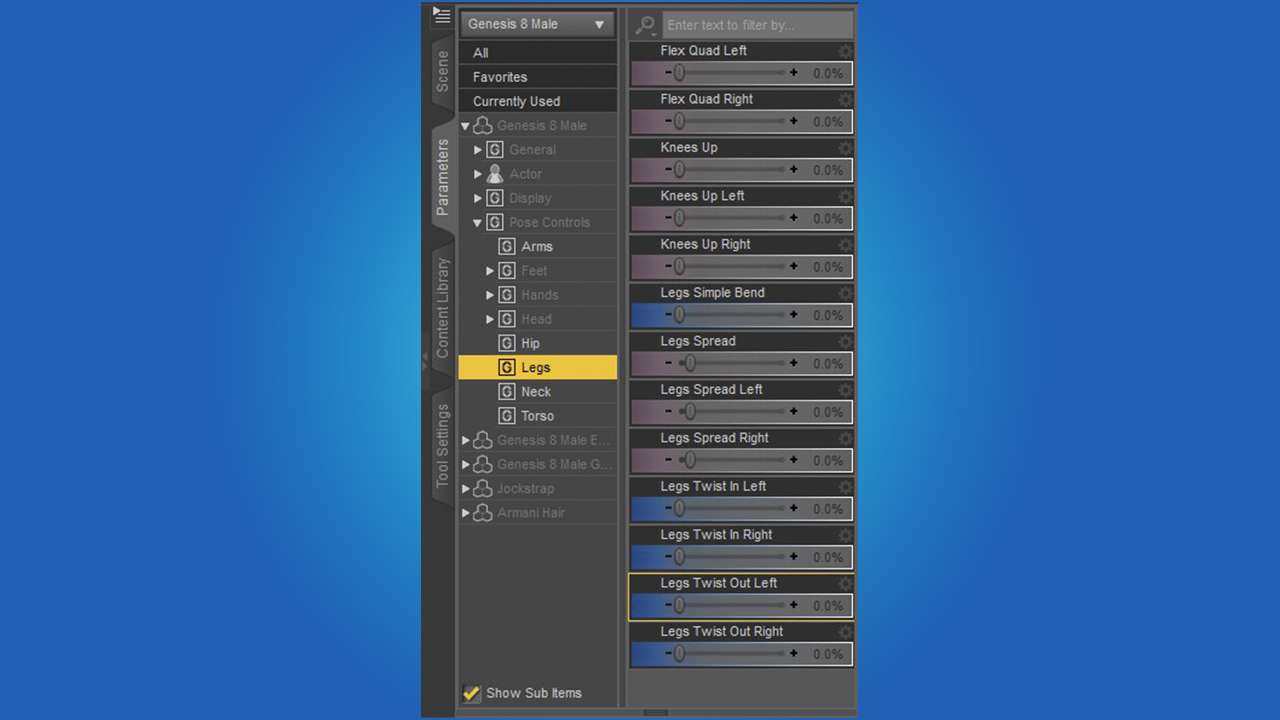Click the Flex Quad Left slider handle
1280x720 pixels.
pos(679,72)
